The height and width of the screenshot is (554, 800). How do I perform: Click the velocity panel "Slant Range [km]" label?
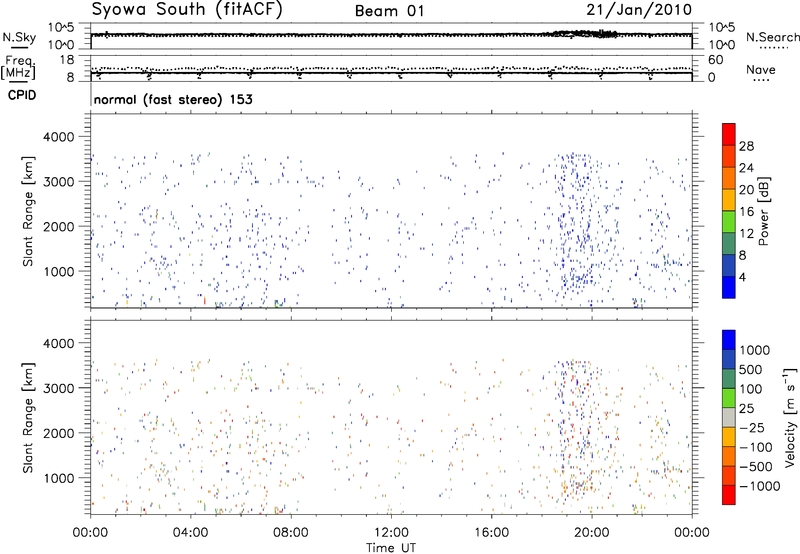28,418
